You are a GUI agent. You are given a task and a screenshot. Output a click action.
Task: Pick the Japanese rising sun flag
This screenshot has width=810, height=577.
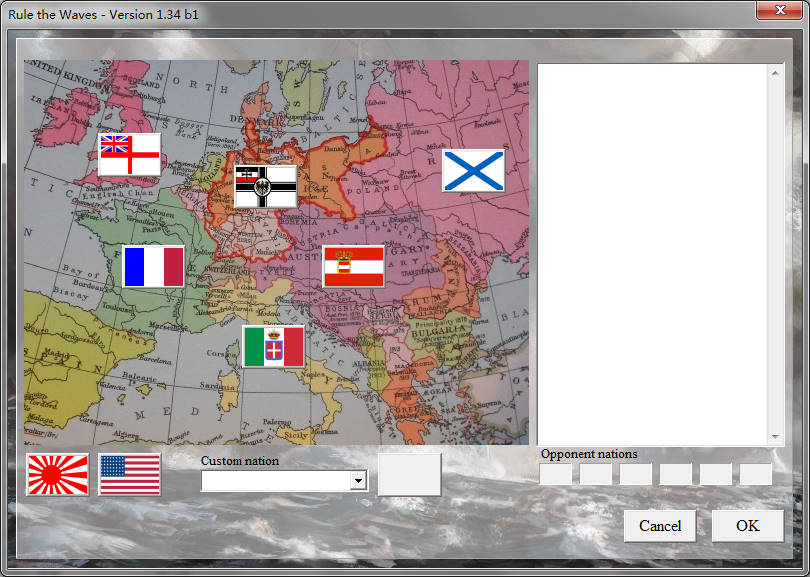click(57, 475)
